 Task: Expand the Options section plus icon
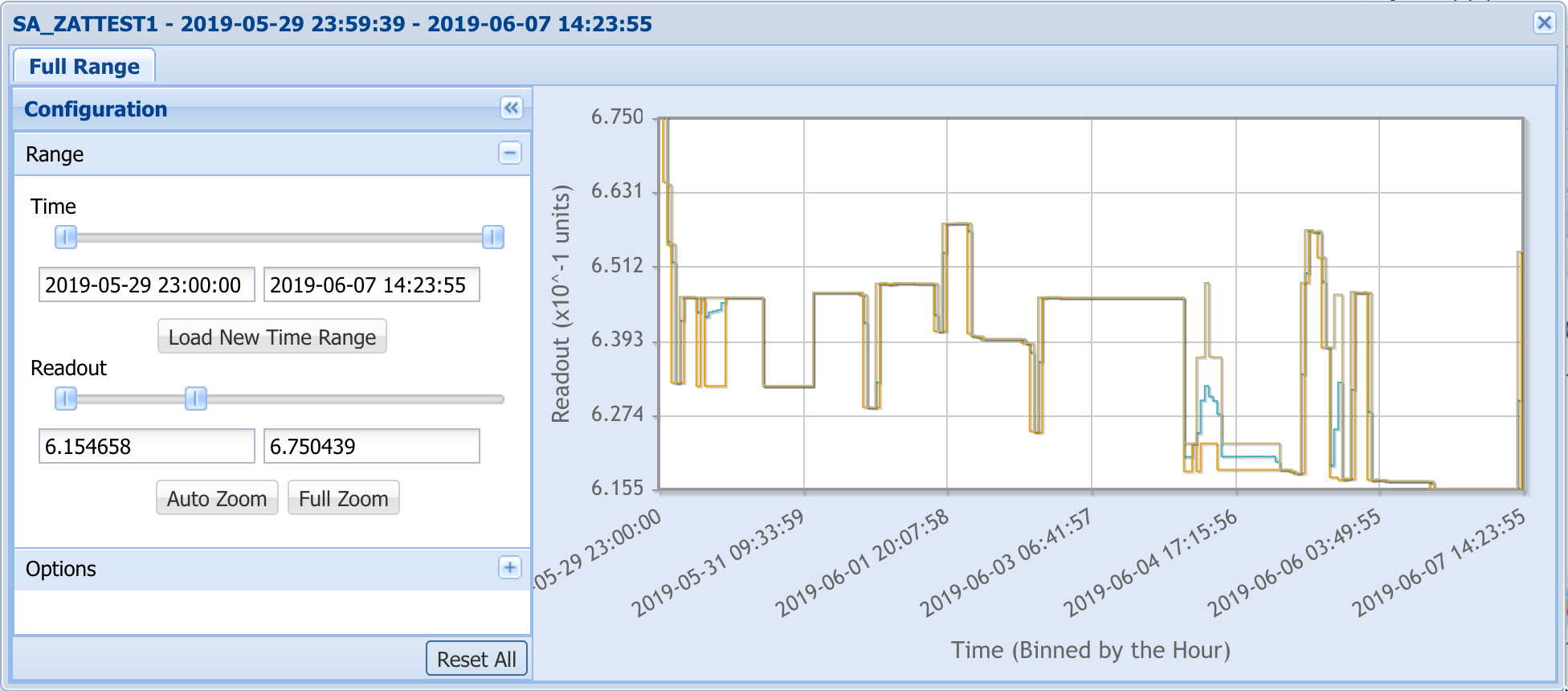pyautogui.click(x=510, y=567)
